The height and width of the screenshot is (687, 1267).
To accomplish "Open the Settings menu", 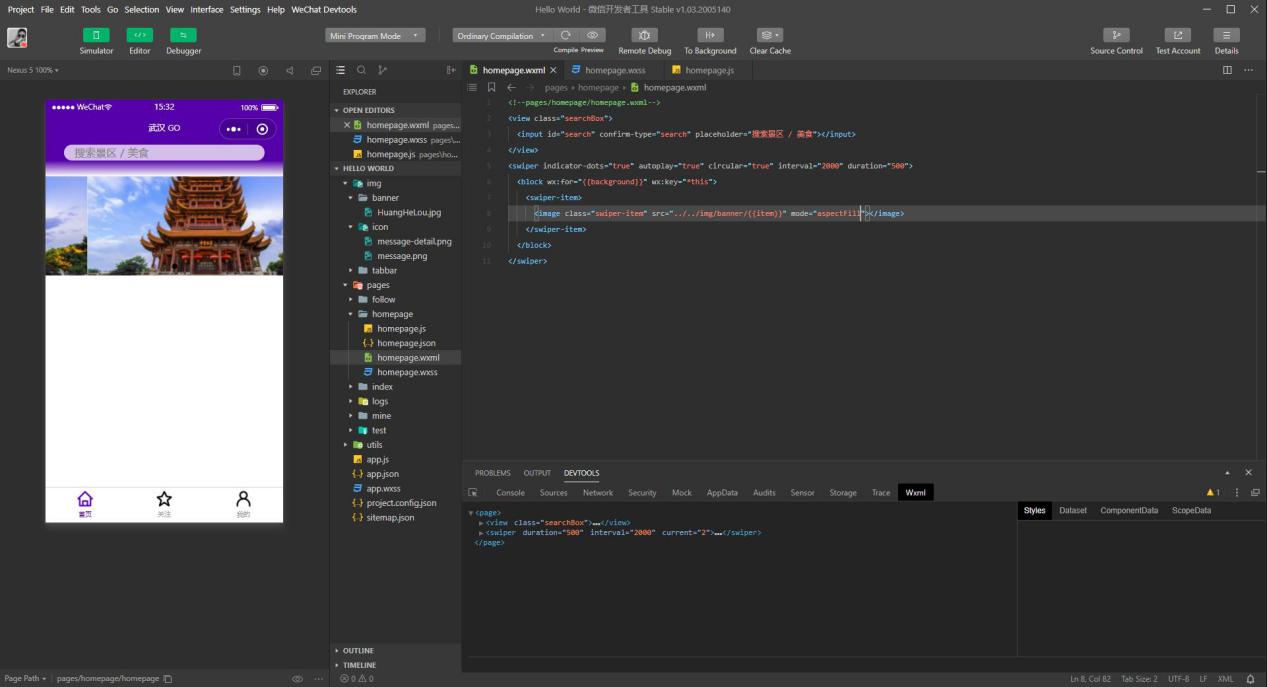I will pos(245,9).
